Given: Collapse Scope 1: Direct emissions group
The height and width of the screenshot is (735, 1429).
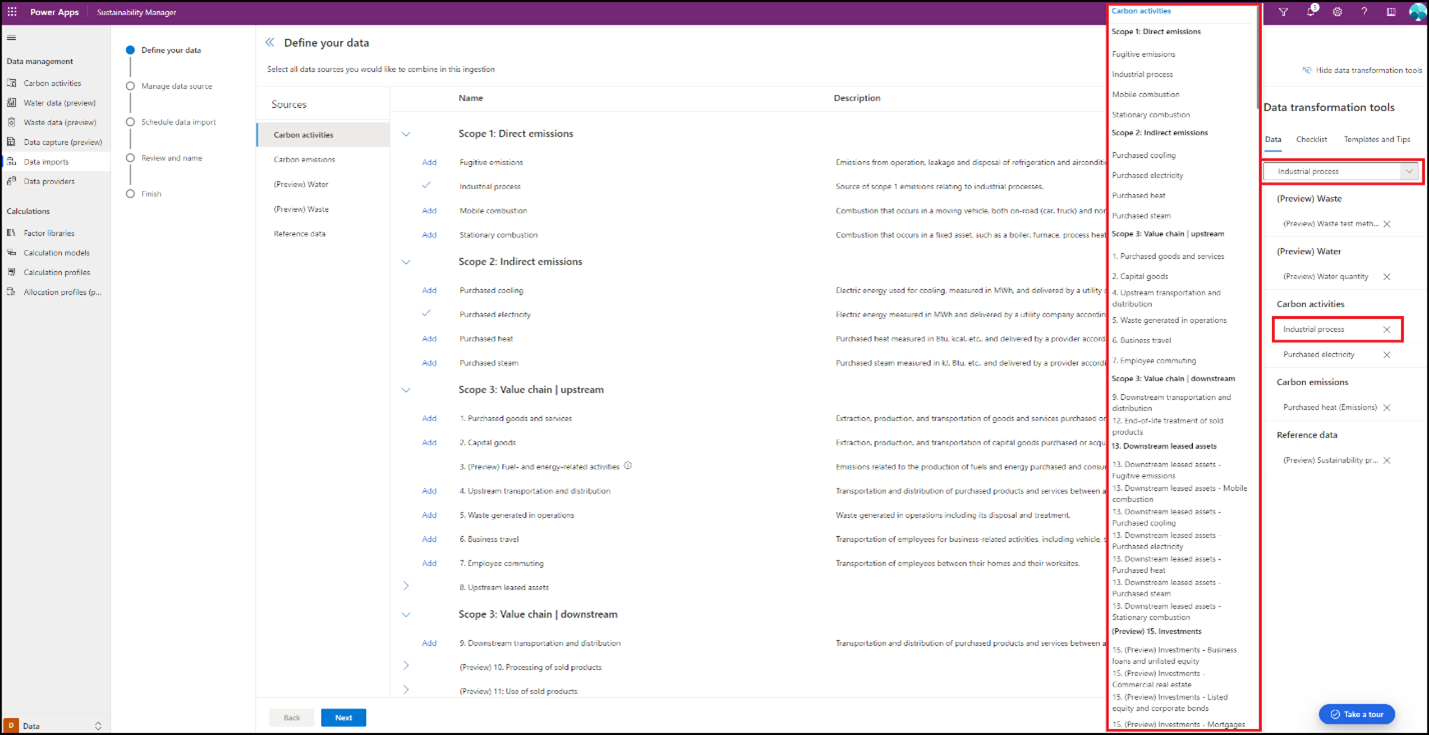Looking at the screenshot, I should tap(406, 134).
